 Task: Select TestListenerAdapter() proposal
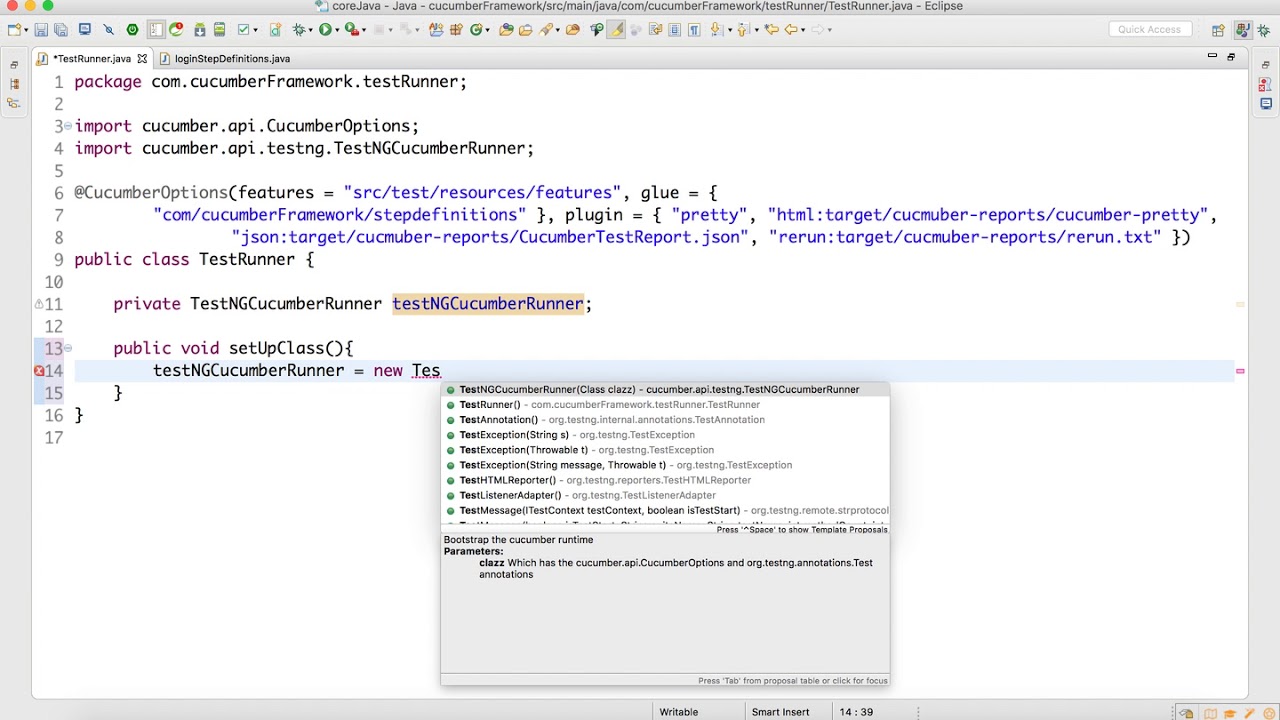(x=665, y=495)
